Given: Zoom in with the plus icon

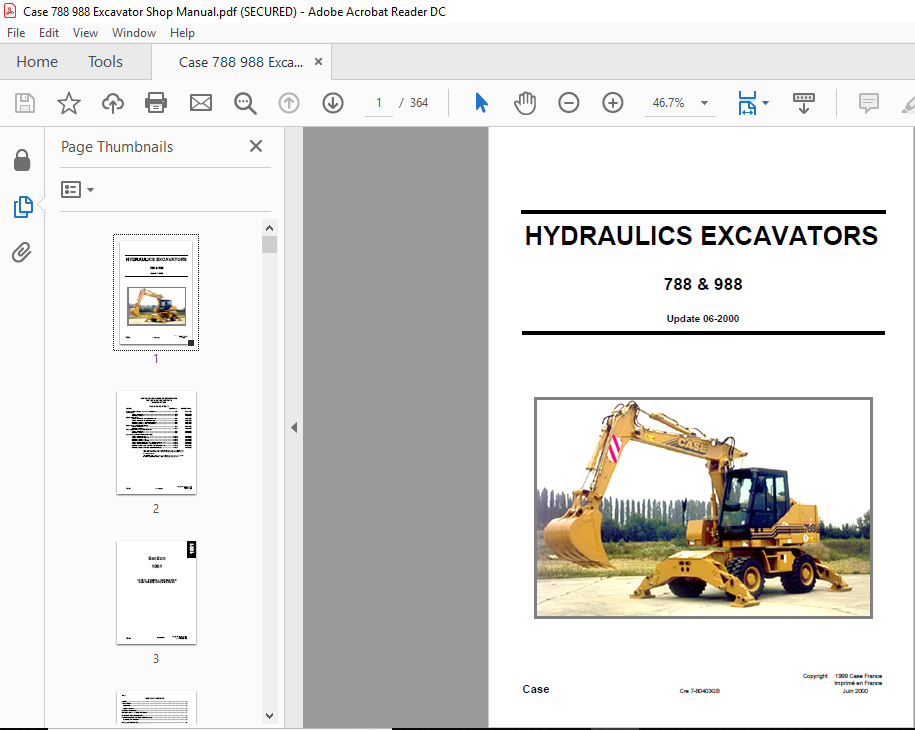Looking at the screenshot, I should pos(613,103).
